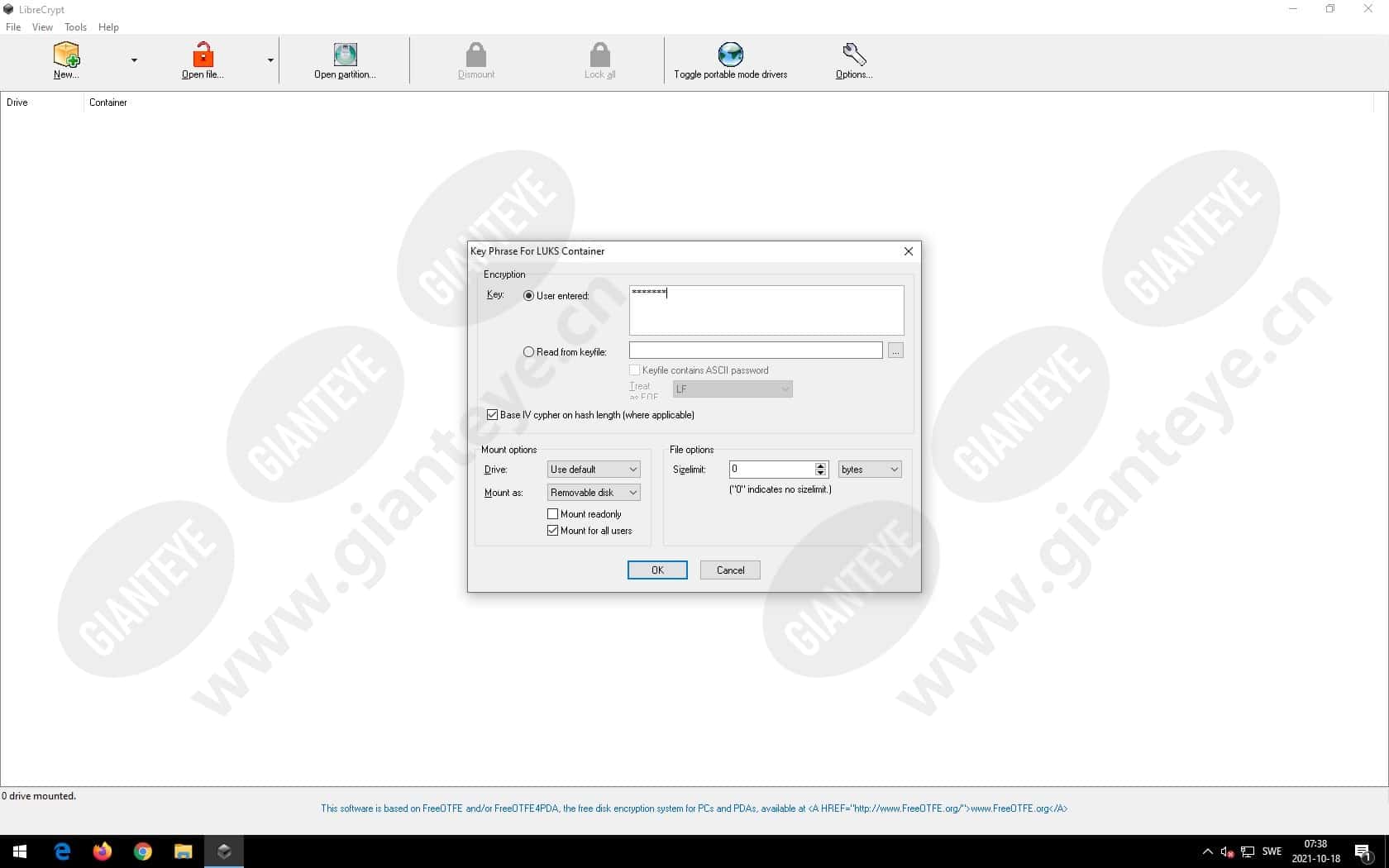1389x868 pixels.
Task: Open the Treat as EOF dropdown
Action: pyautogui.click(x=733, y=389)
